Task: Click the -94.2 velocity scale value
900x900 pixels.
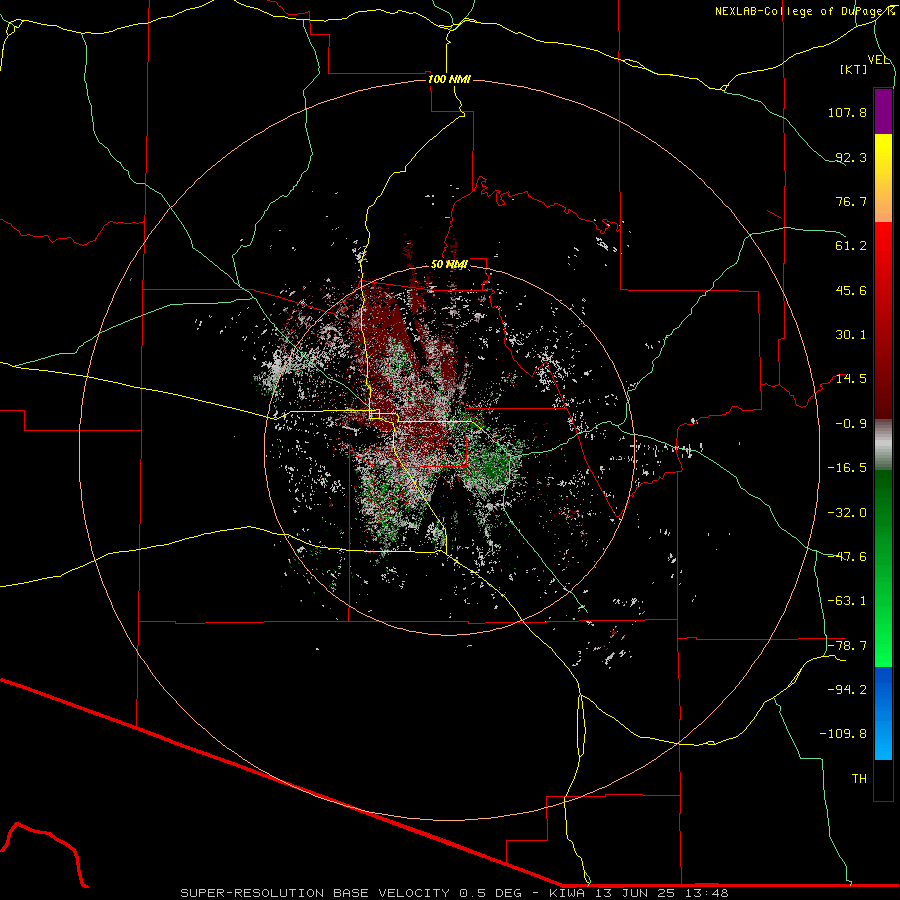Action: (x=847, y=690)
